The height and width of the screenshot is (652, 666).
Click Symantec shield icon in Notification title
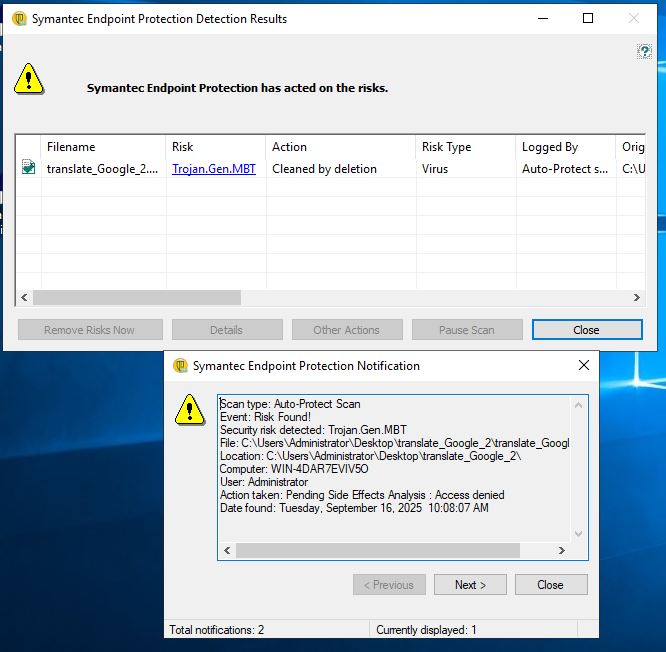click(x=180, y=365)
